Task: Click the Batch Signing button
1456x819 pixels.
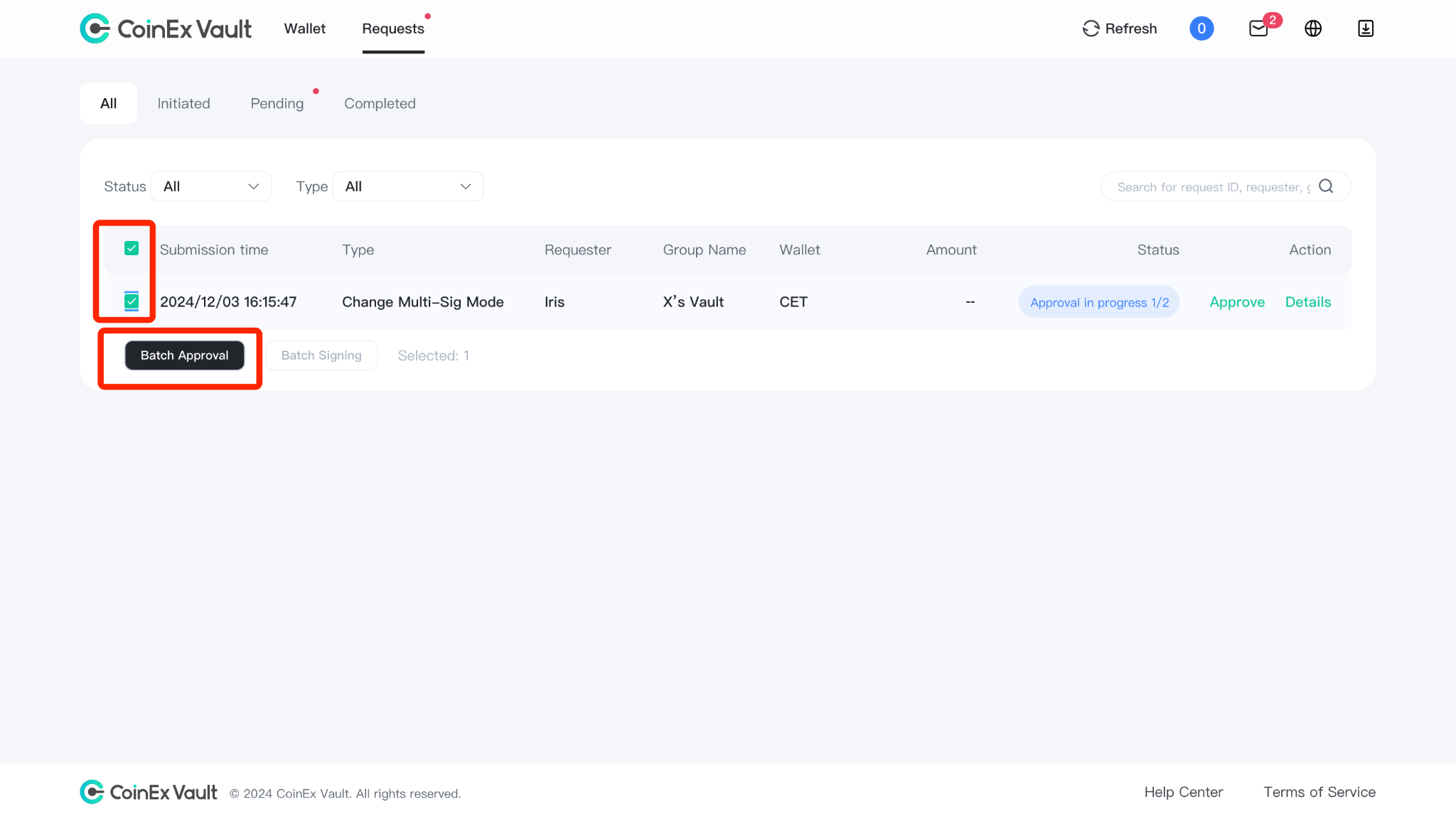Action: click(321, 355)
